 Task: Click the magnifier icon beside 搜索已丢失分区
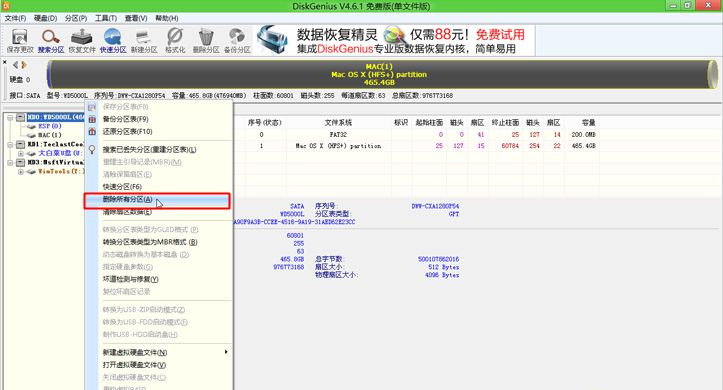pyautogui.click(x=92, y=149)
